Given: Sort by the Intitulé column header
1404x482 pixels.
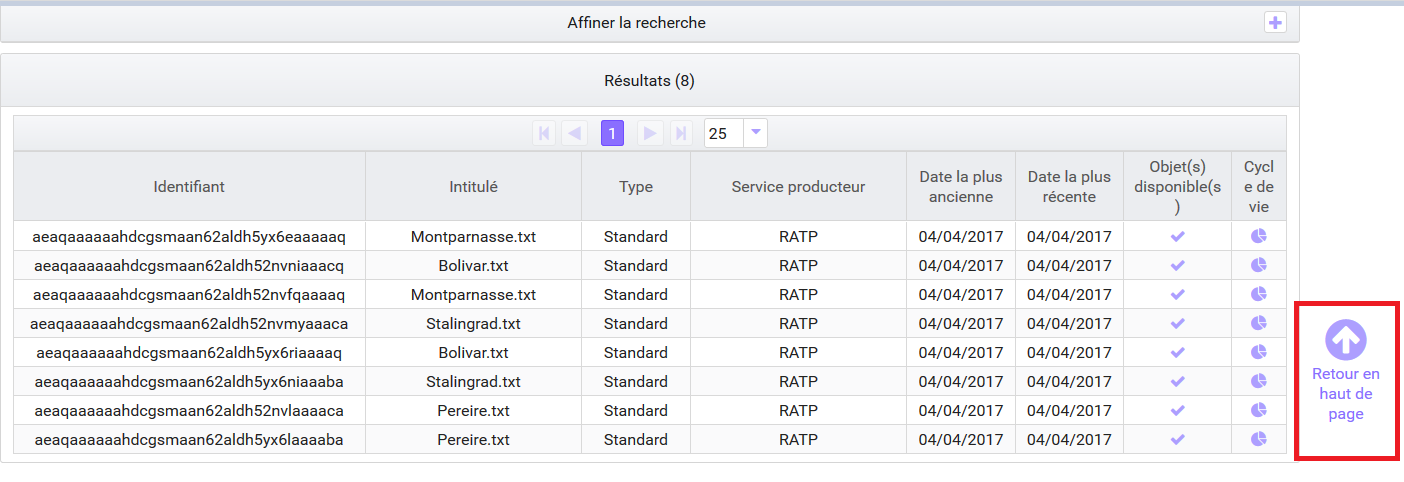Looking at the screenshot, I should 473,186.
